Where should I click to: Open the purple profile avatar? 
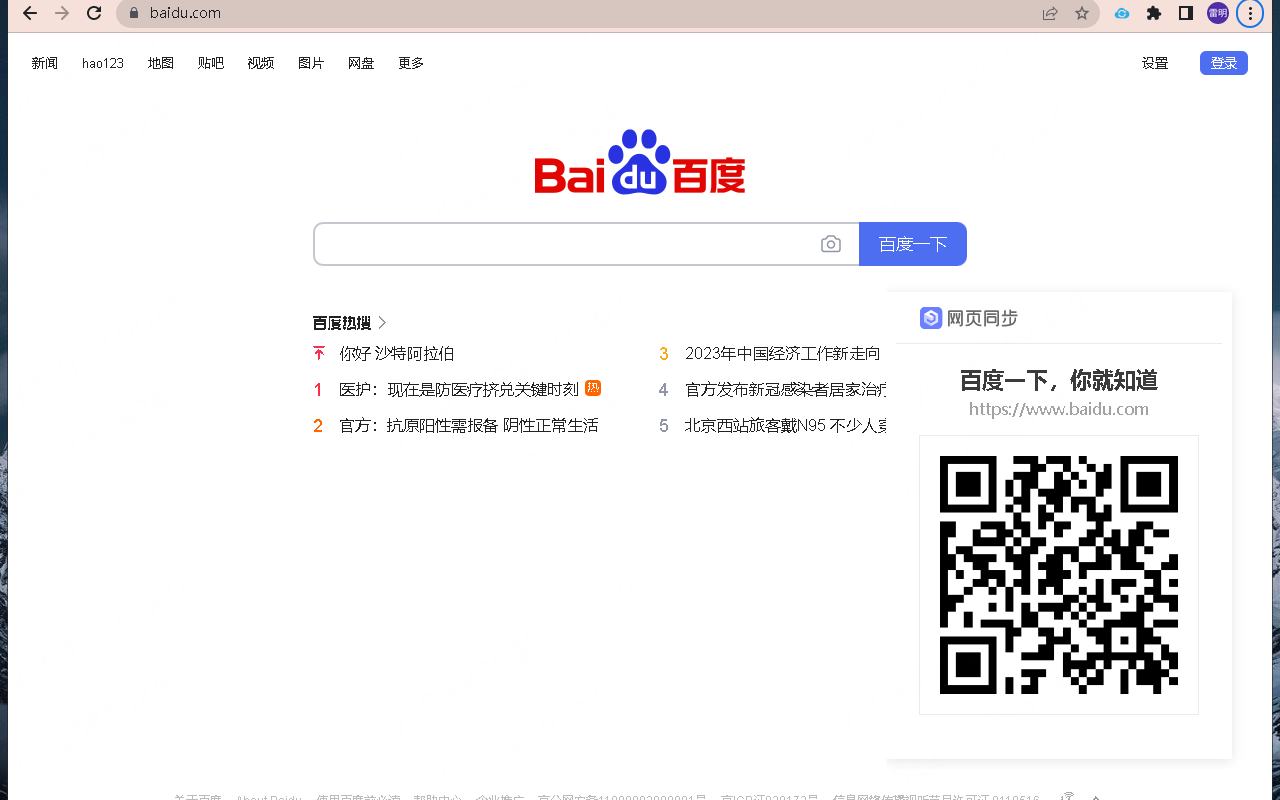pyautogui.click(x=1218, y=13)
